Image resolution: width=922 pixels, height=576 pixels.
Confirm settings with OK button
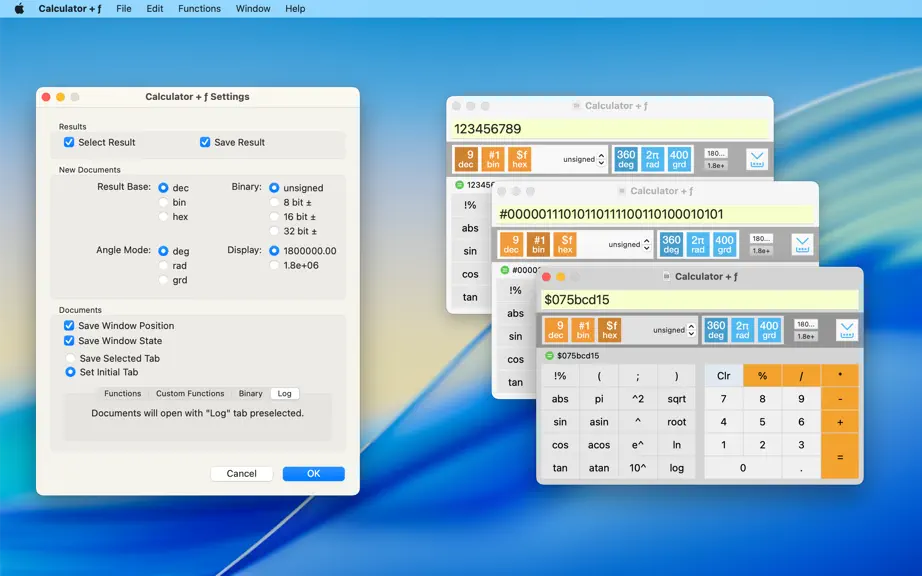[x=313, y=474]
